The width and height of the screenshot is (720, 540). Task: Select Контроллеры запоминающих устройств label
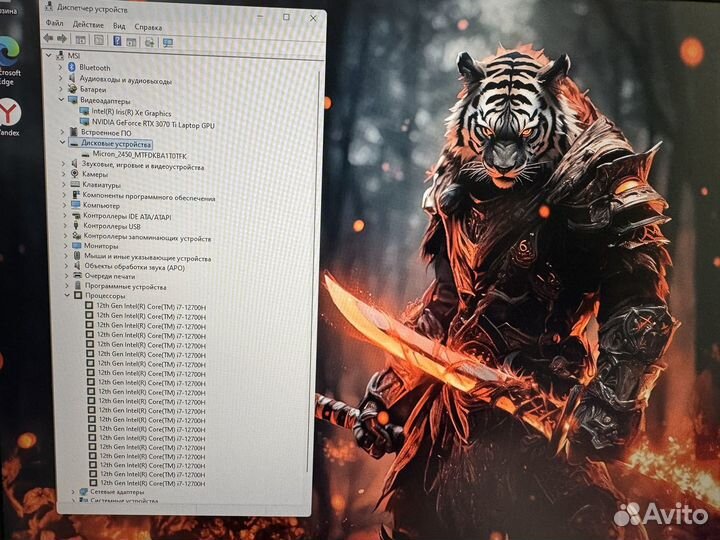click(x=147, y=238)
